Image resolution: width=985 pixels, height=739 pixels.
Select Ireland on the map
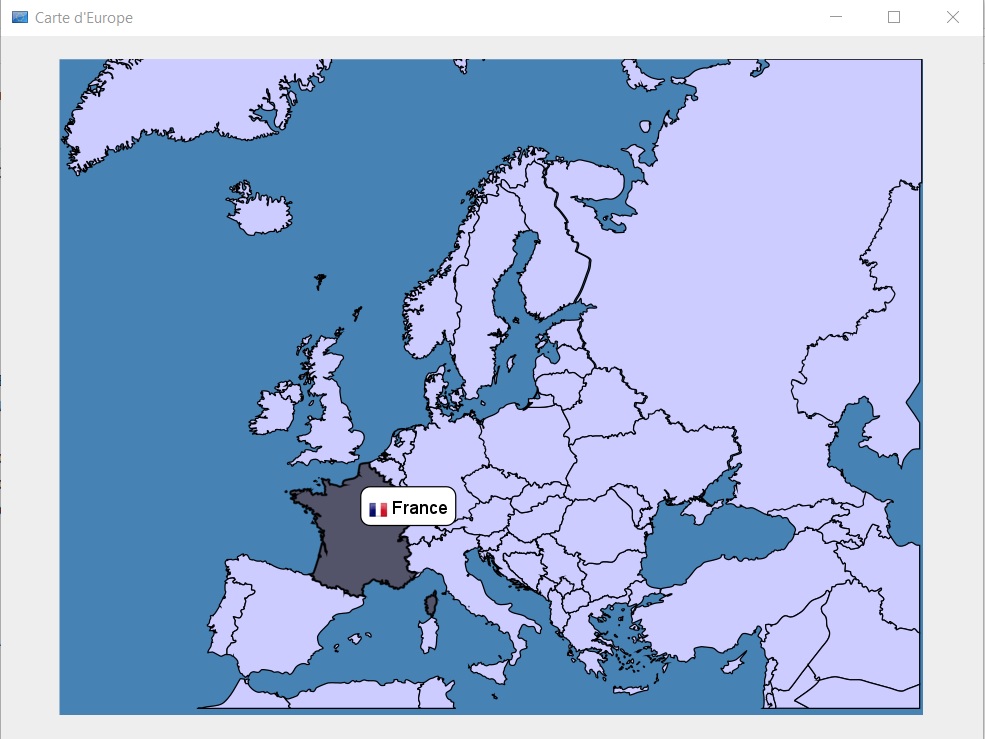pos(273,412)
